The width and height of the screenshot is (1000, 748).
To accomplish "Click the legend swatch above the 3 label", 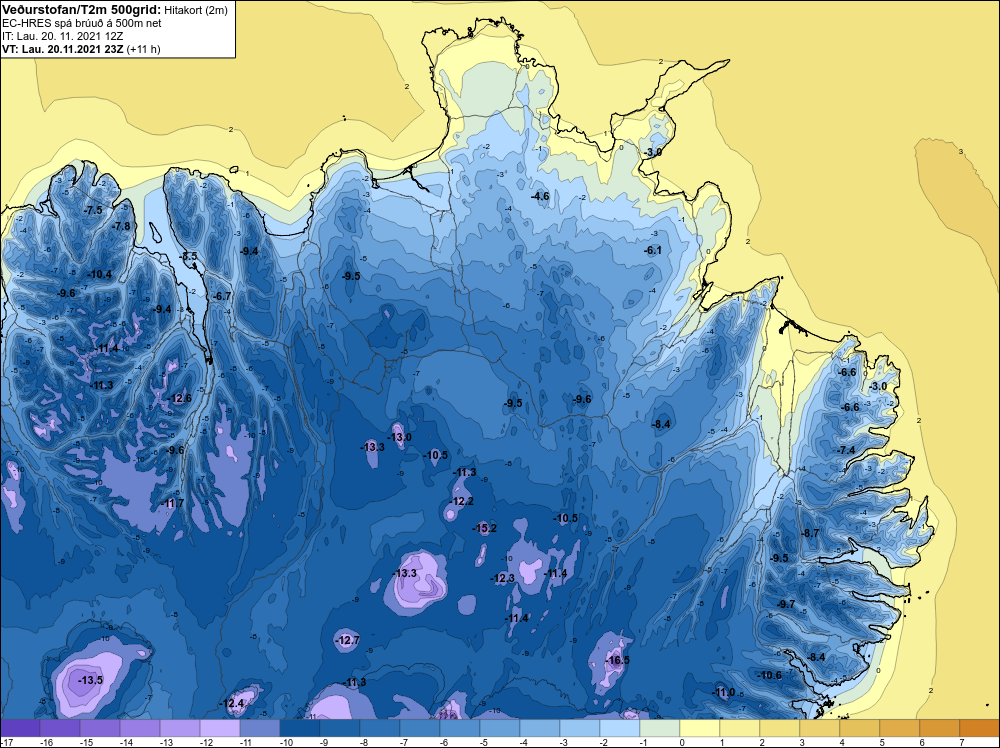I will [x=820, y=728].
